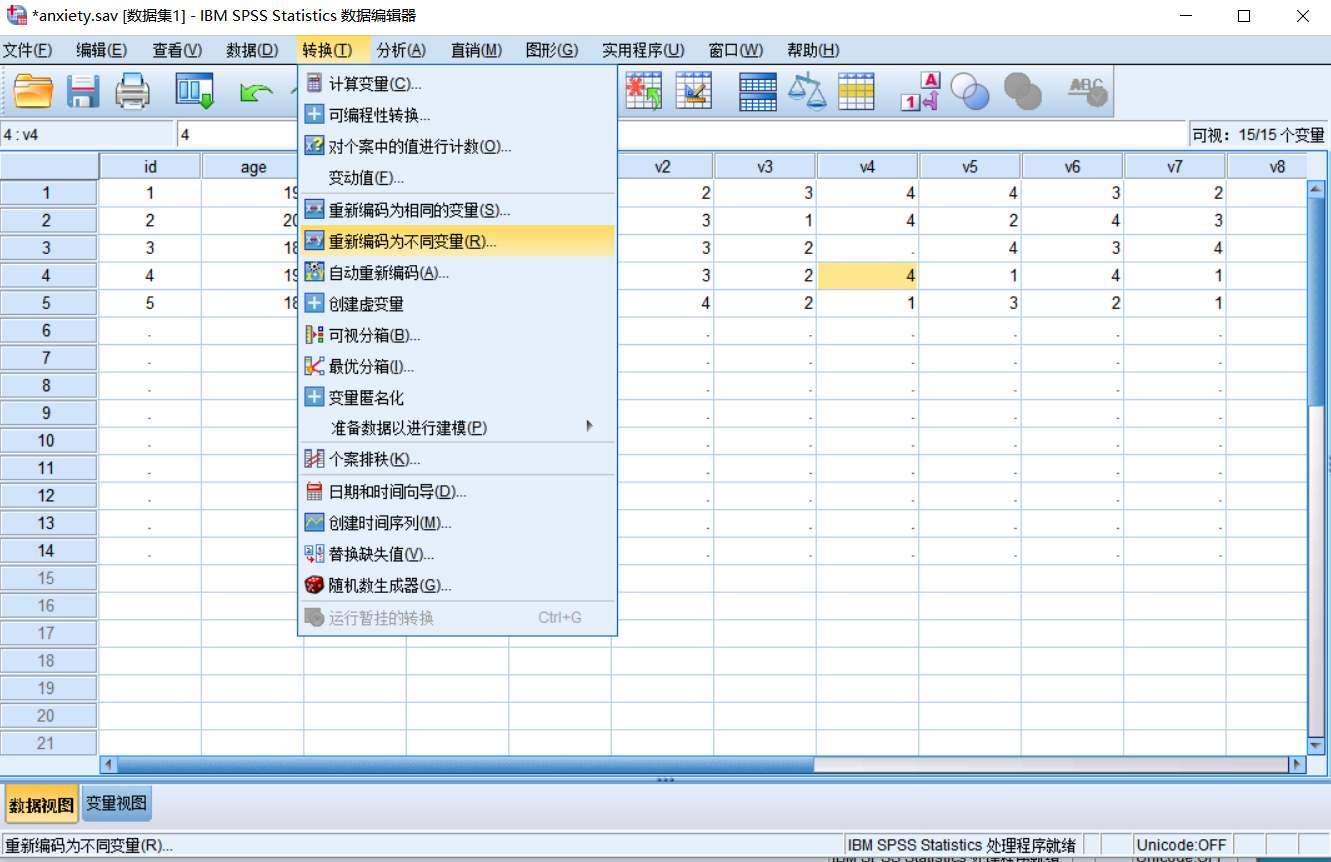Select the id column header
Viewport: 1331px width, 862px height.
pyautogui.click(x=151, y=167)
